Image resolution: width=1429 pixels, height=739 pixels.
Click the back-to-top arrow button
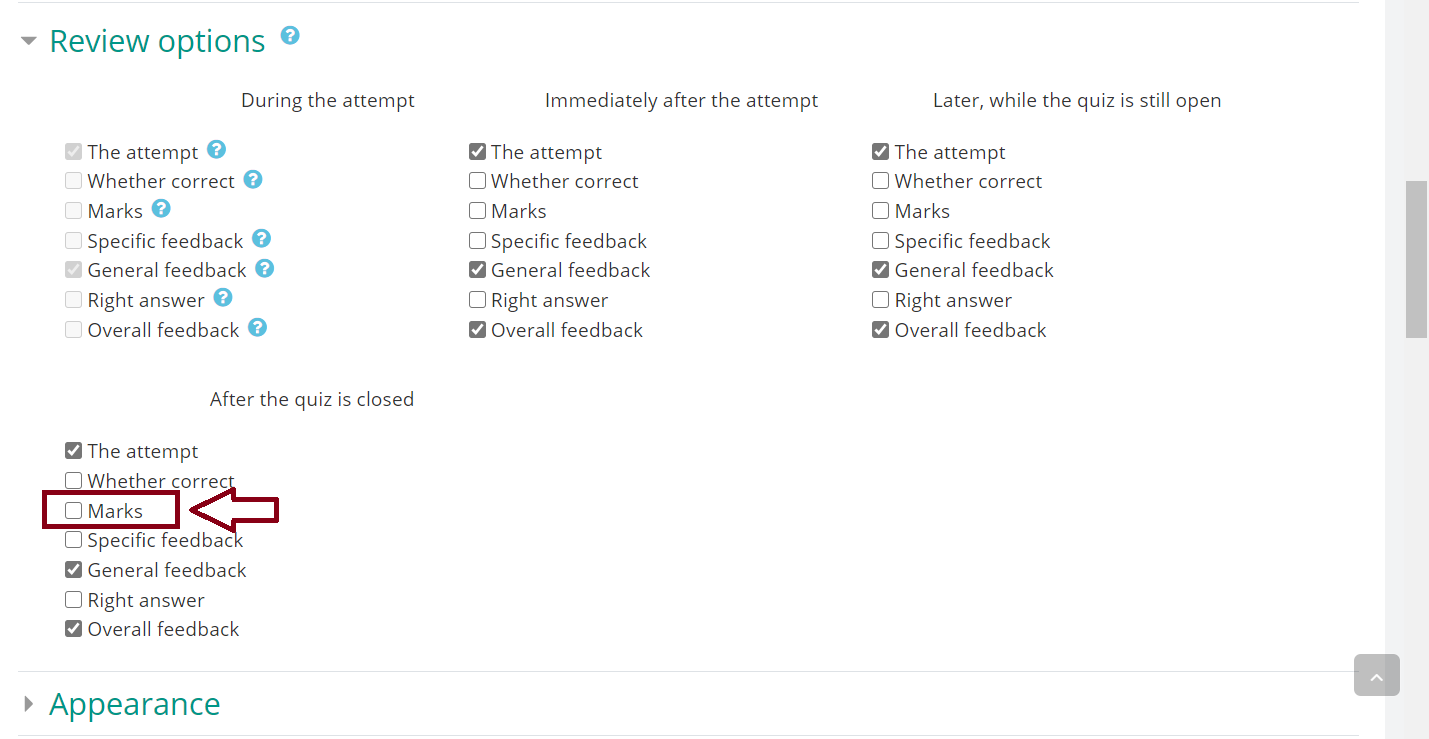1376,675
